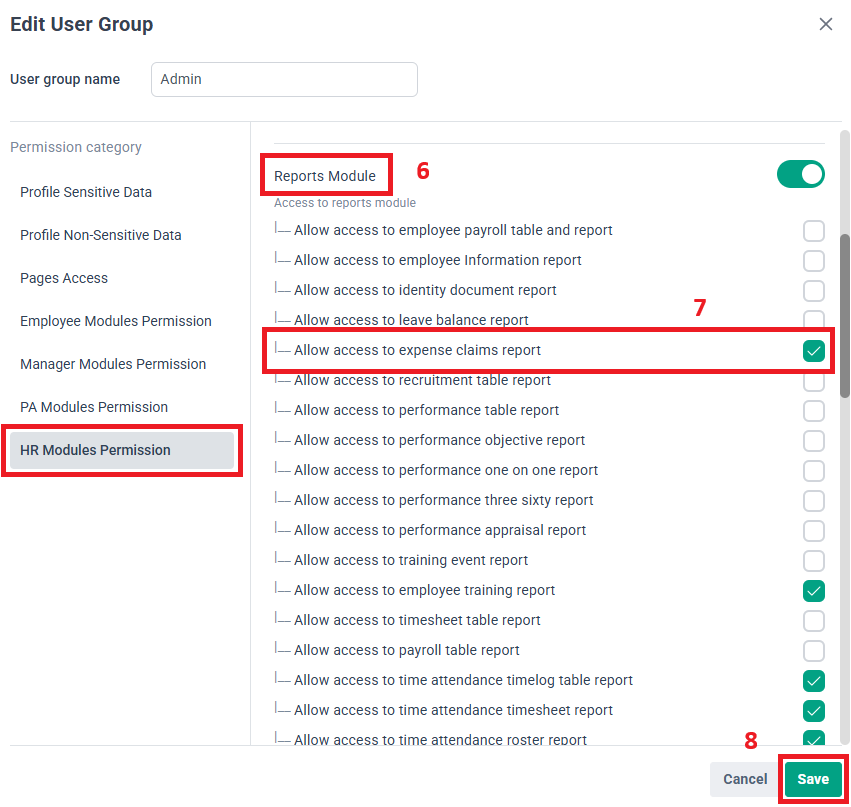
Task: Enable employee Information report access checkbox
Action: tap(814, 261)
